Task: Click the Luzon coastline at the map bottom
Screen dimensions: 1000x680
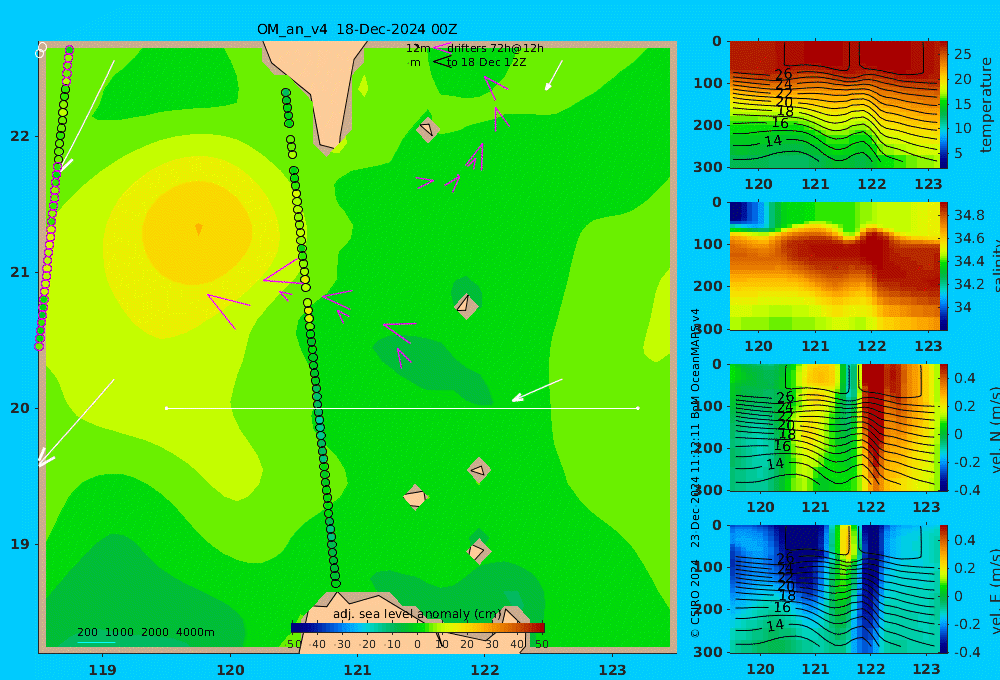Action: coord(408,622)
